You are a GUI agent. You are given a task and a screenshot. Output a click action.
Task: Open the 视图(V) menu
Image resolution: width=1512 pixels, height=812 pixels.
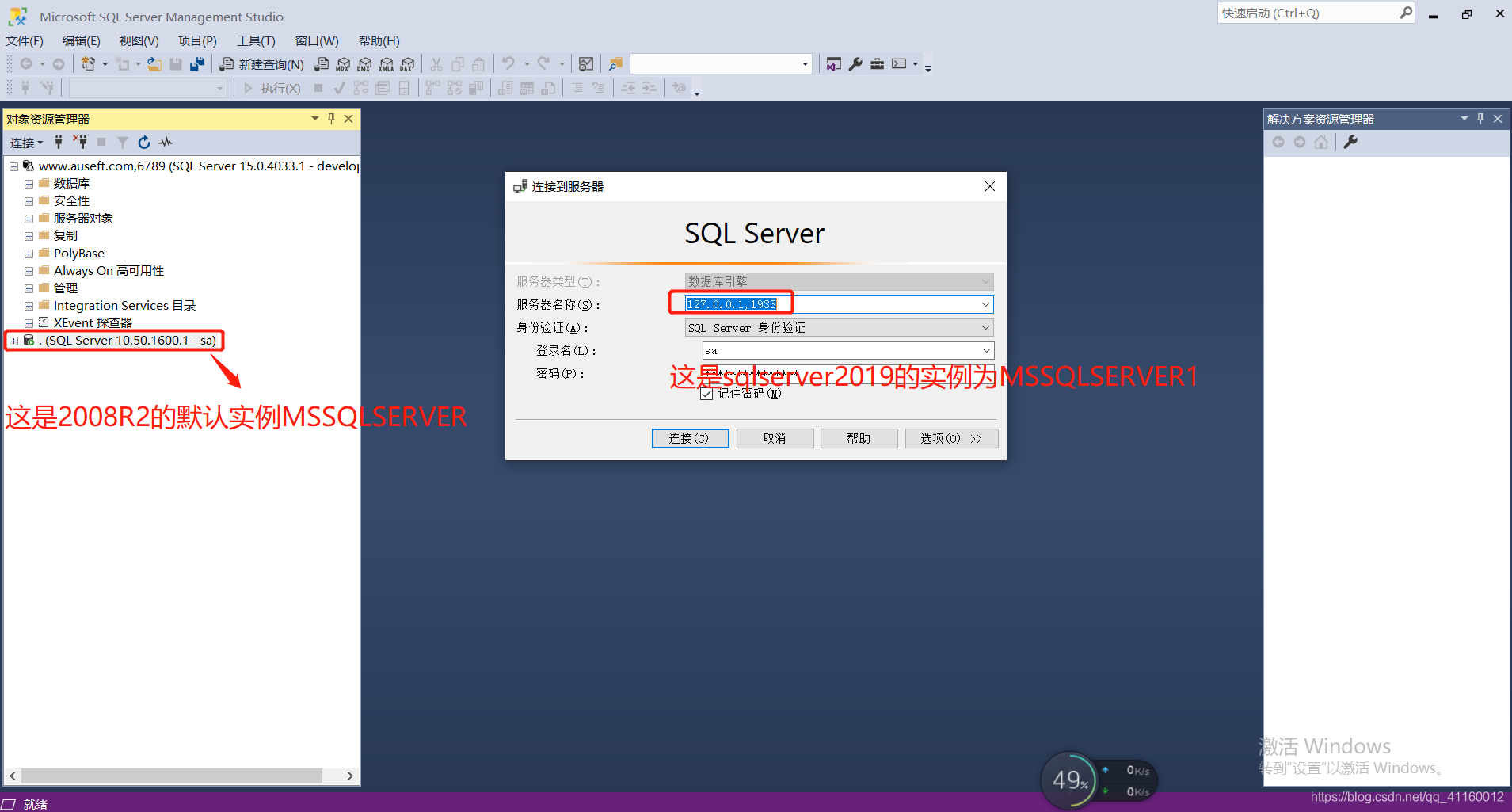point(139,40)
